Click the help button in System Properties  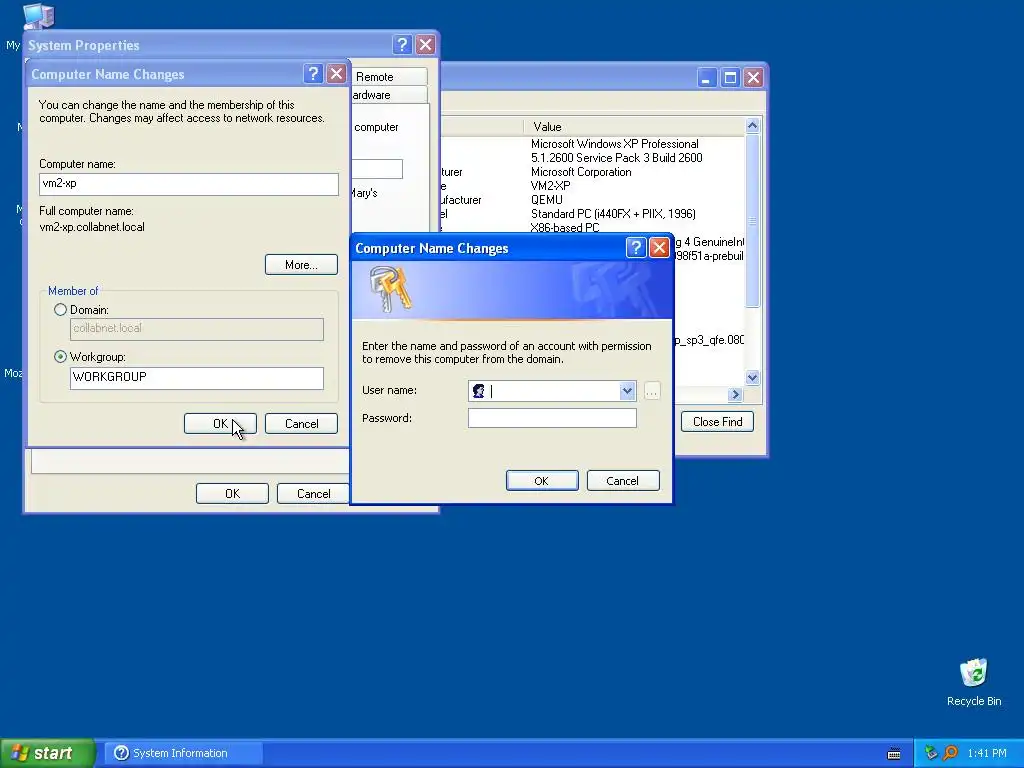(x=402, y=44)
